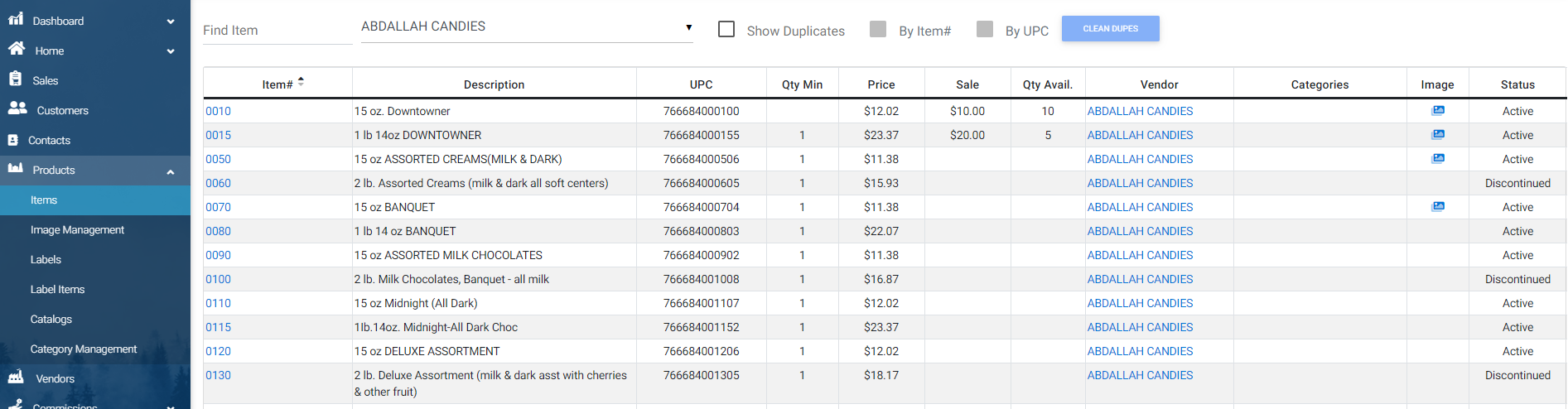Viewport: 1568px width, 409px height.
Task: Expand the Home menu chevron
Action: tap(171, 51)
